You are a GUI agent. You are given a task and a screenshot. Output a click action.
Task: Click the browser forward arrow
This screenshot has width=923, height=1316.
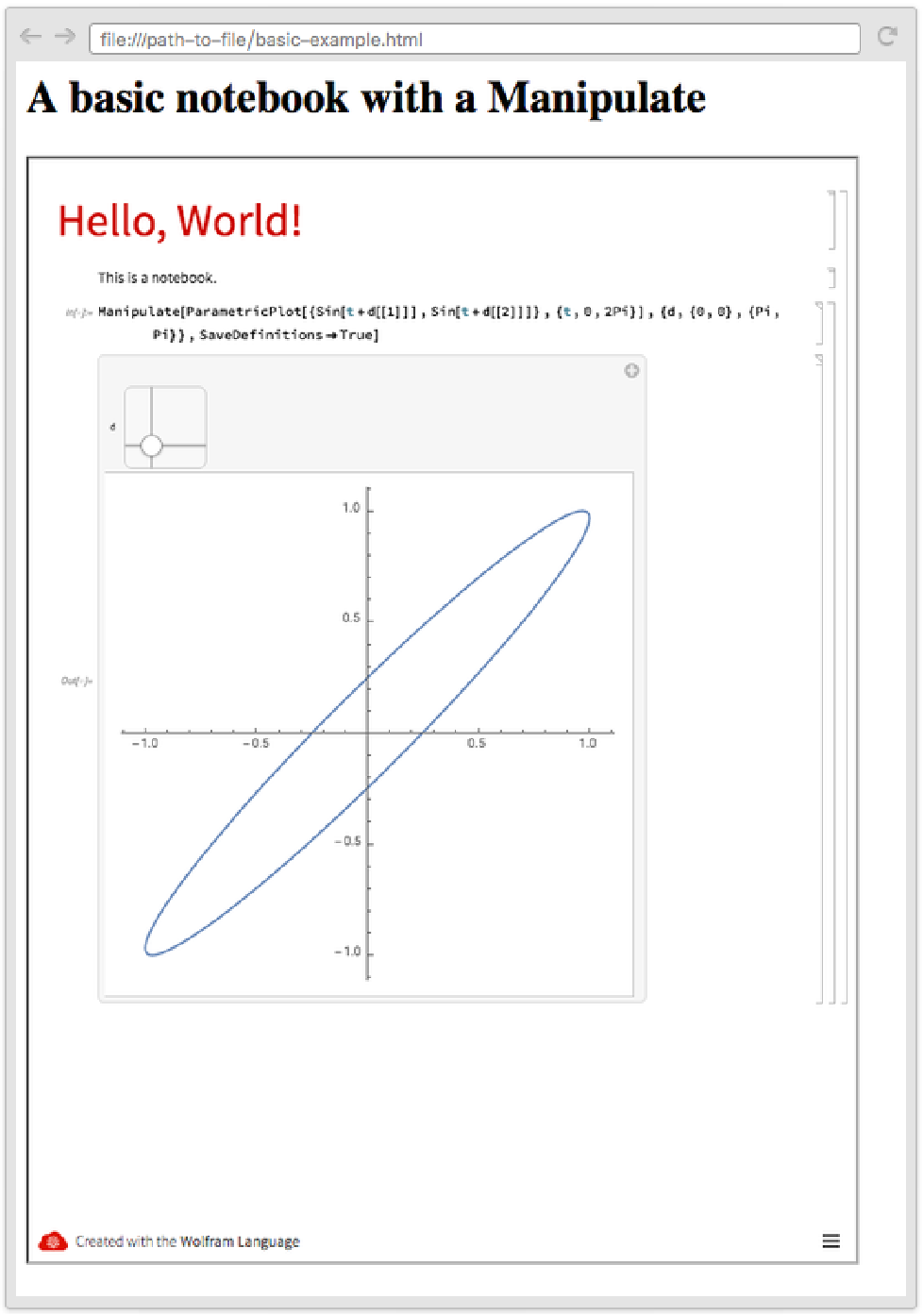(64, 37)
